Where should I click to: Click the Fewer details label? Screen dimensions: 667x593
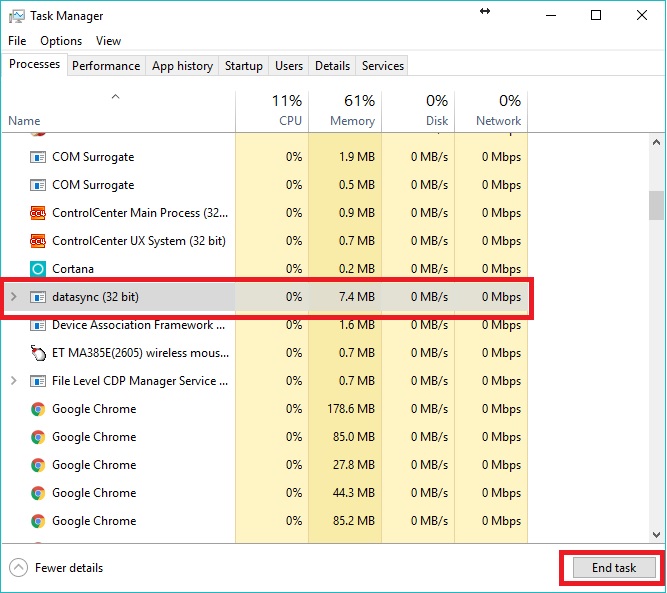(69, 568)
